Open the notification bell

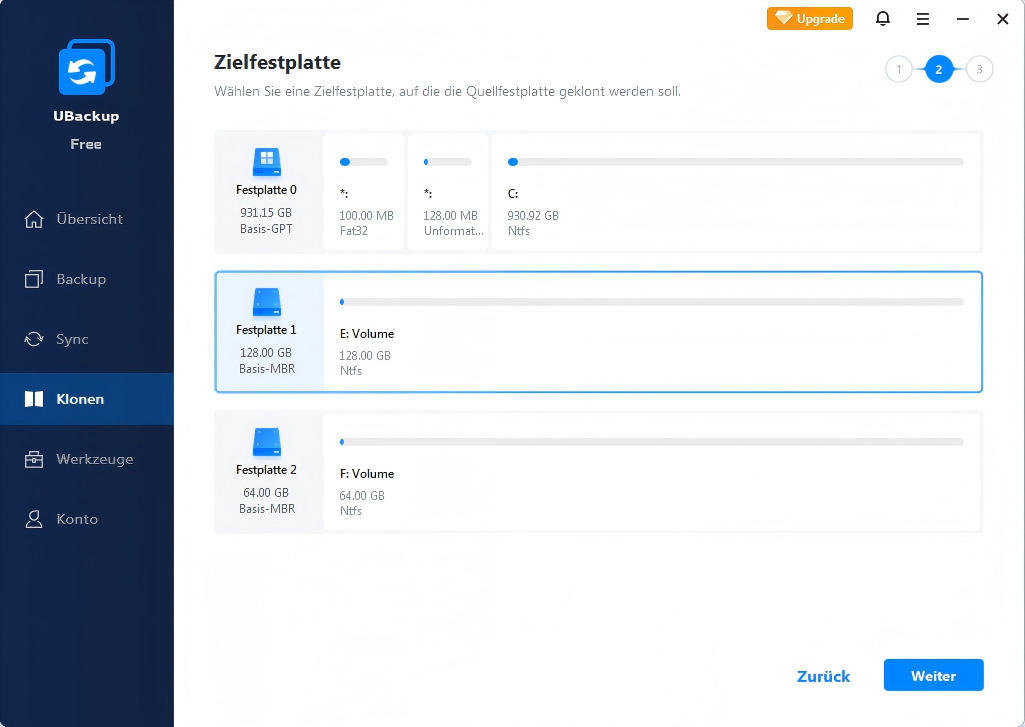[x=883, y=19]
